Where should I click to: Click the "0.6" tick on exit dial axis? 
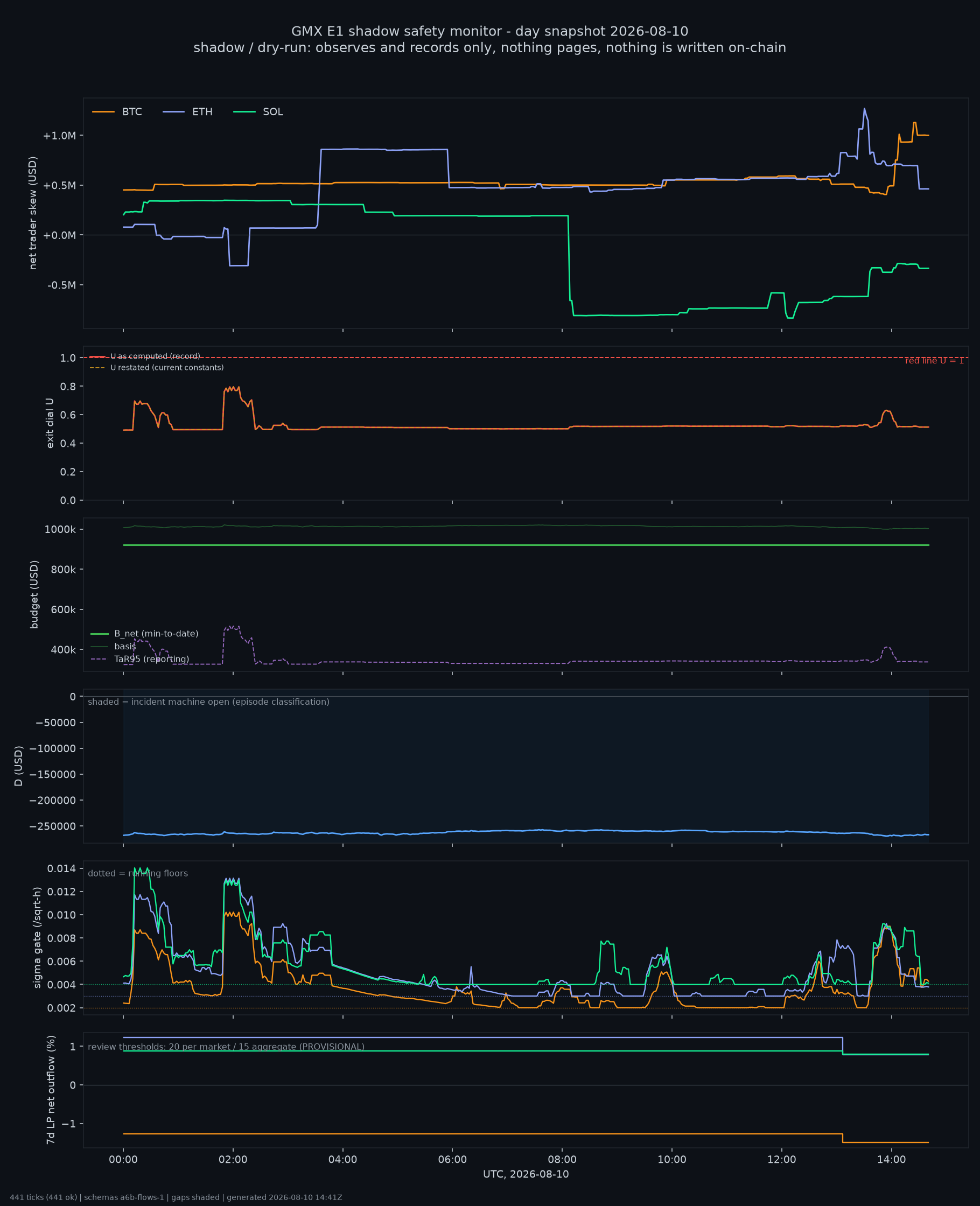click(68, 415)
